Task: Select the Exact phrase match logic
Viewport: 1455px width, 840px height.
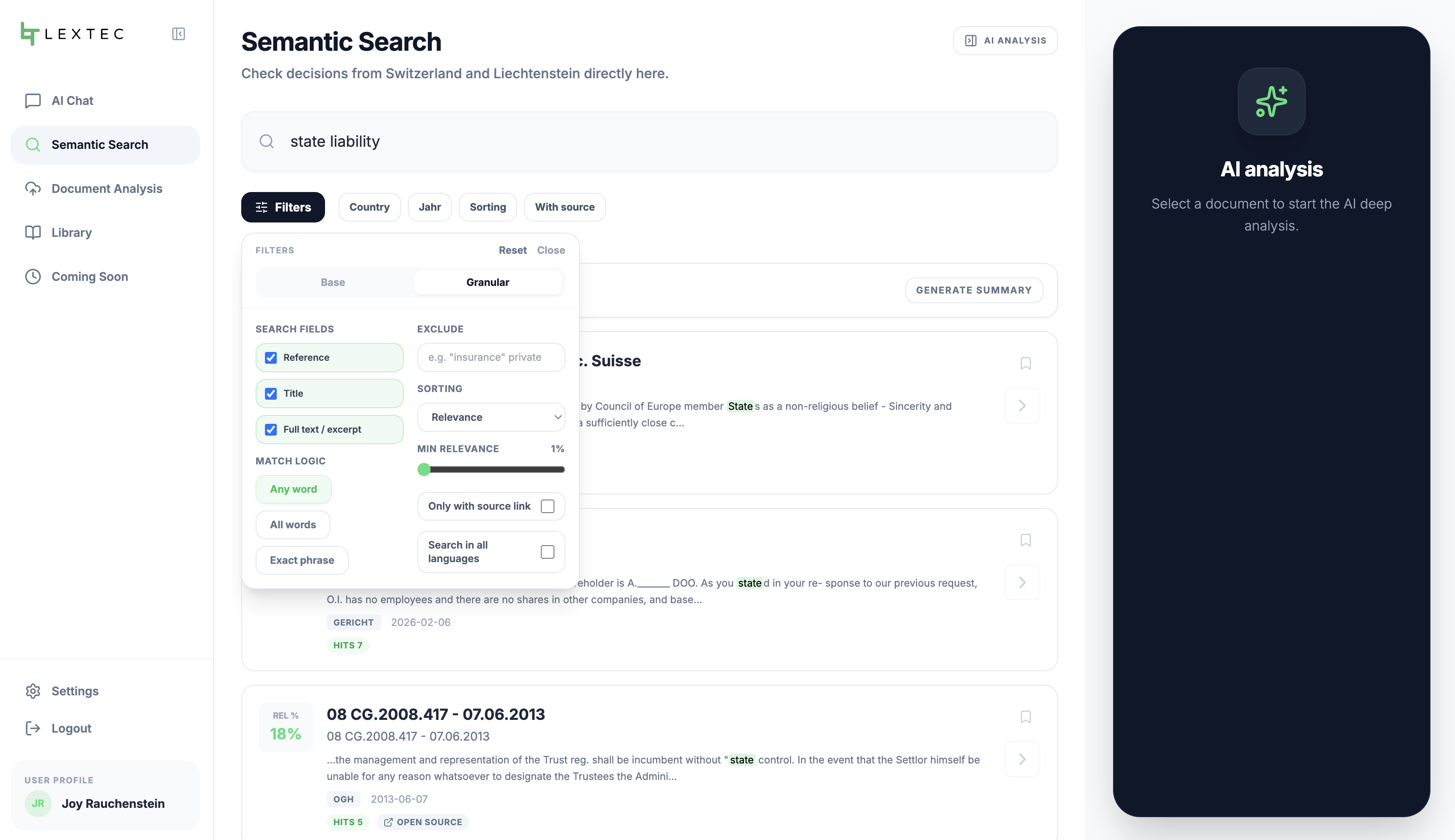Action: tap(302, 560)
